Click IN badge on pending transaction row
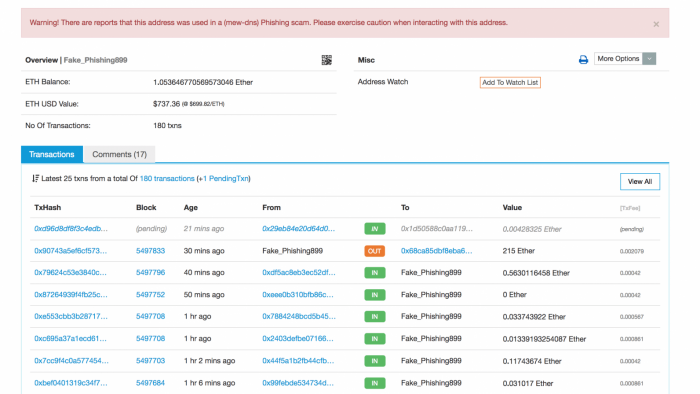Screen dimensions: 700x394 point(375,229)
